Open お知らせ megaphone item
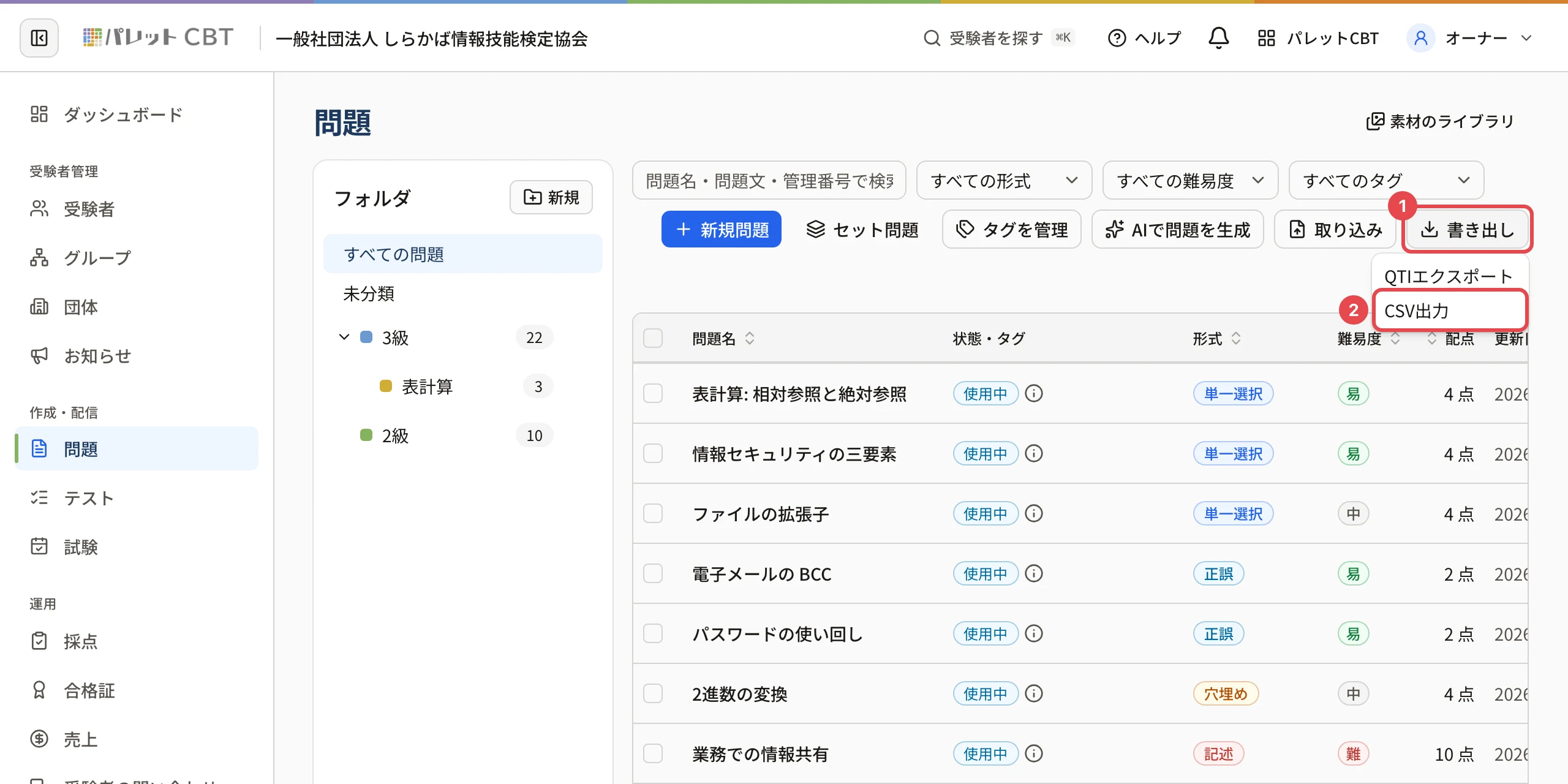 tap(136, 356)
